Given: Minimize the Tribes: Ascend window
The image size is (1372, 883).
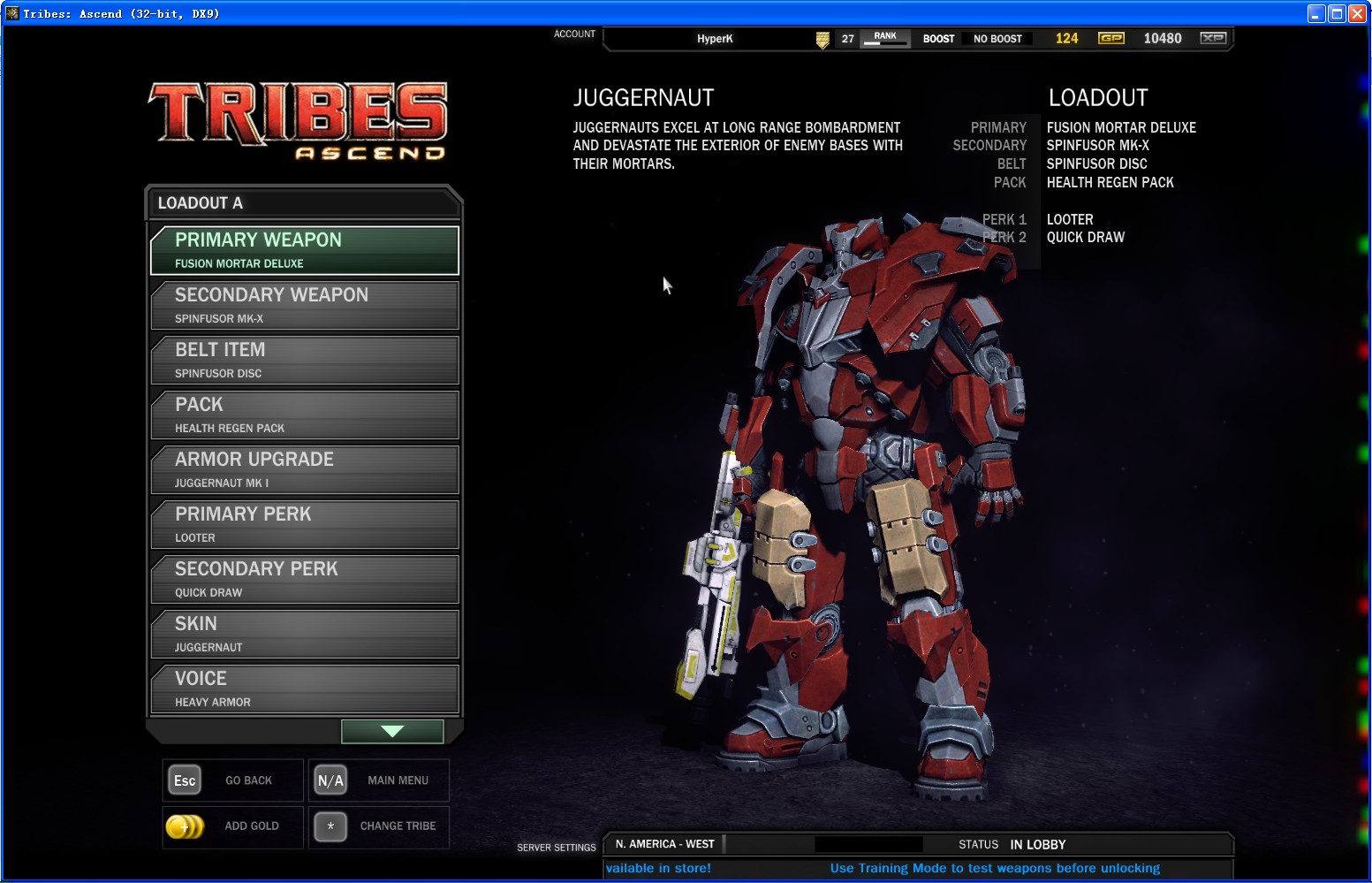Looking at the screenshot, I should tap(1316, 13).
